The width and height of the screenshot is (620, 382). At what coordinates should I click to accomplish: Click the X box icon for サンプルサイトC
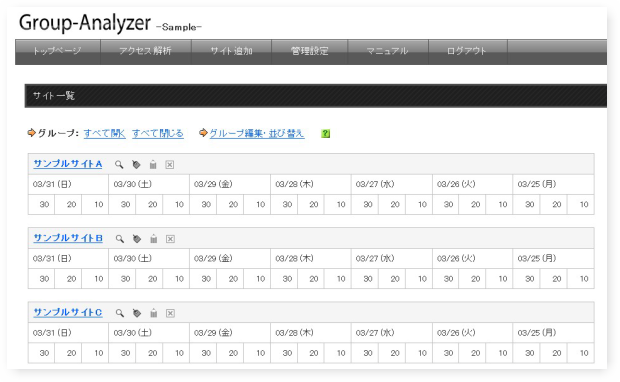[x=170, y=313]
